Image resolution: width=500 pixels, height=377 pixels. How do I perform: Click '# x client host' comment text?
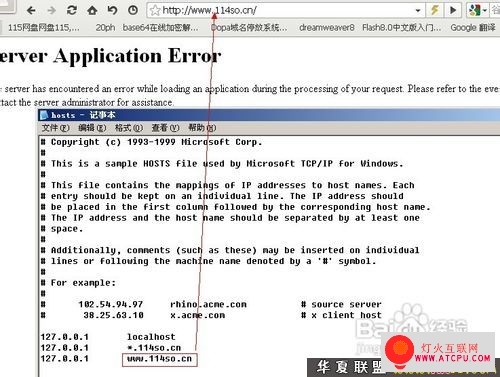(x=341, y=315)
